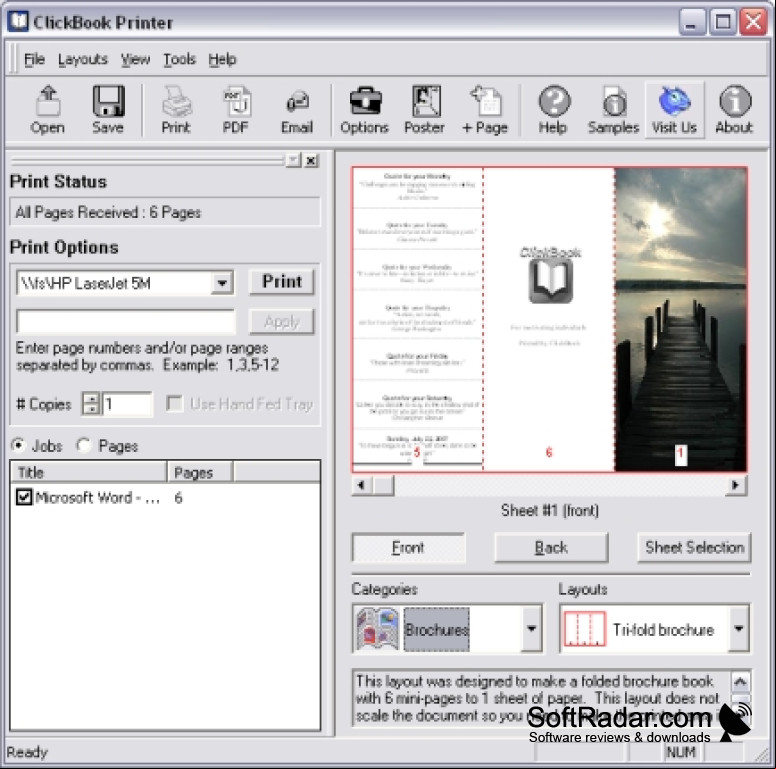Screen dimensions: 776x769
Task: Open the Help menu
Action: point(222,59)
